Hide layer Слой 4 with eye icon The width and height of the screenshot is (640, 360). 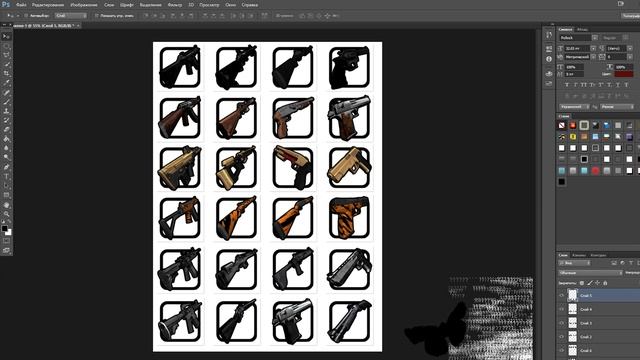click(x=562, y=309)
